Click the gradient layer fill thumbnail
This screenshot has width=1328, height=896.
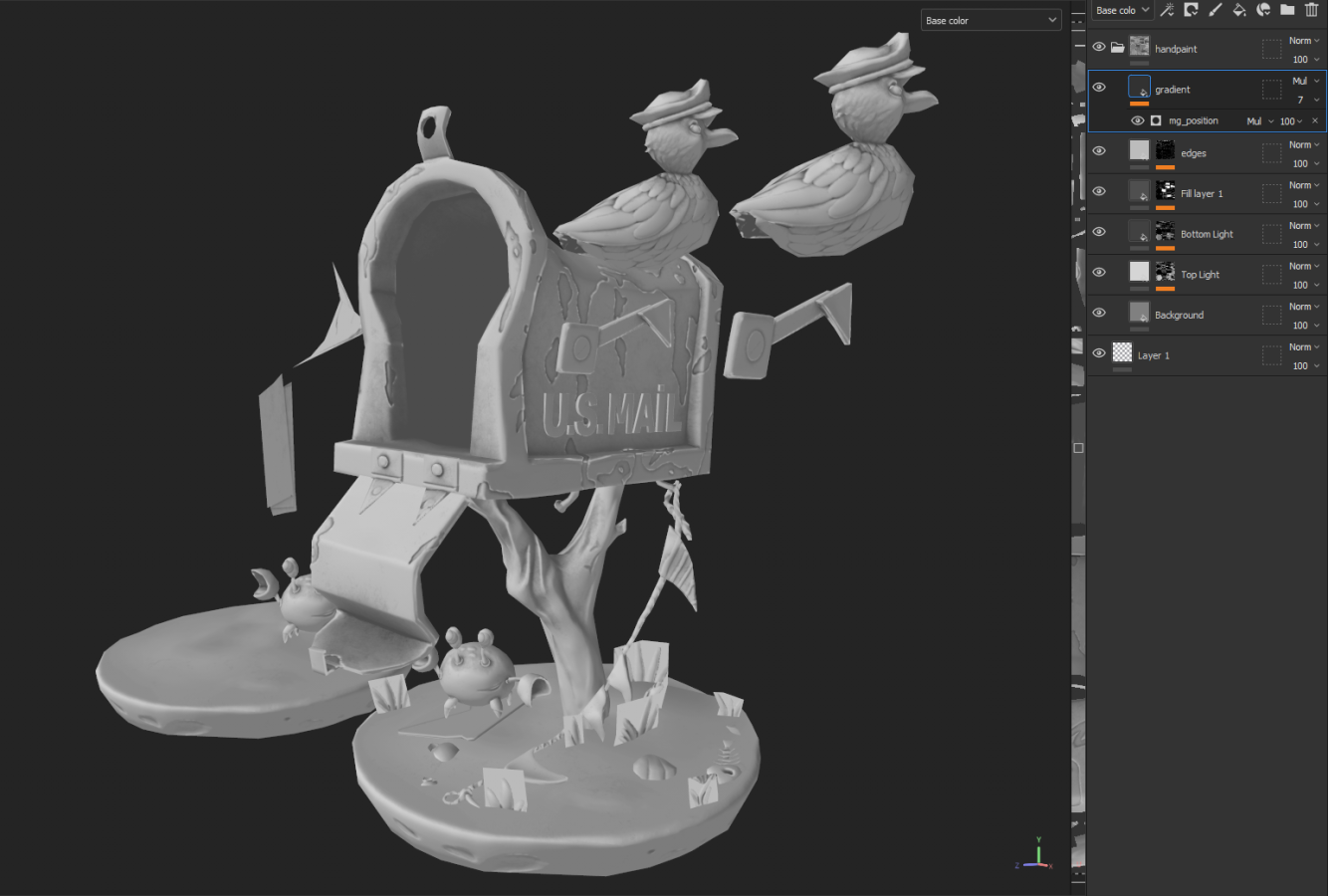(1139, 88)
